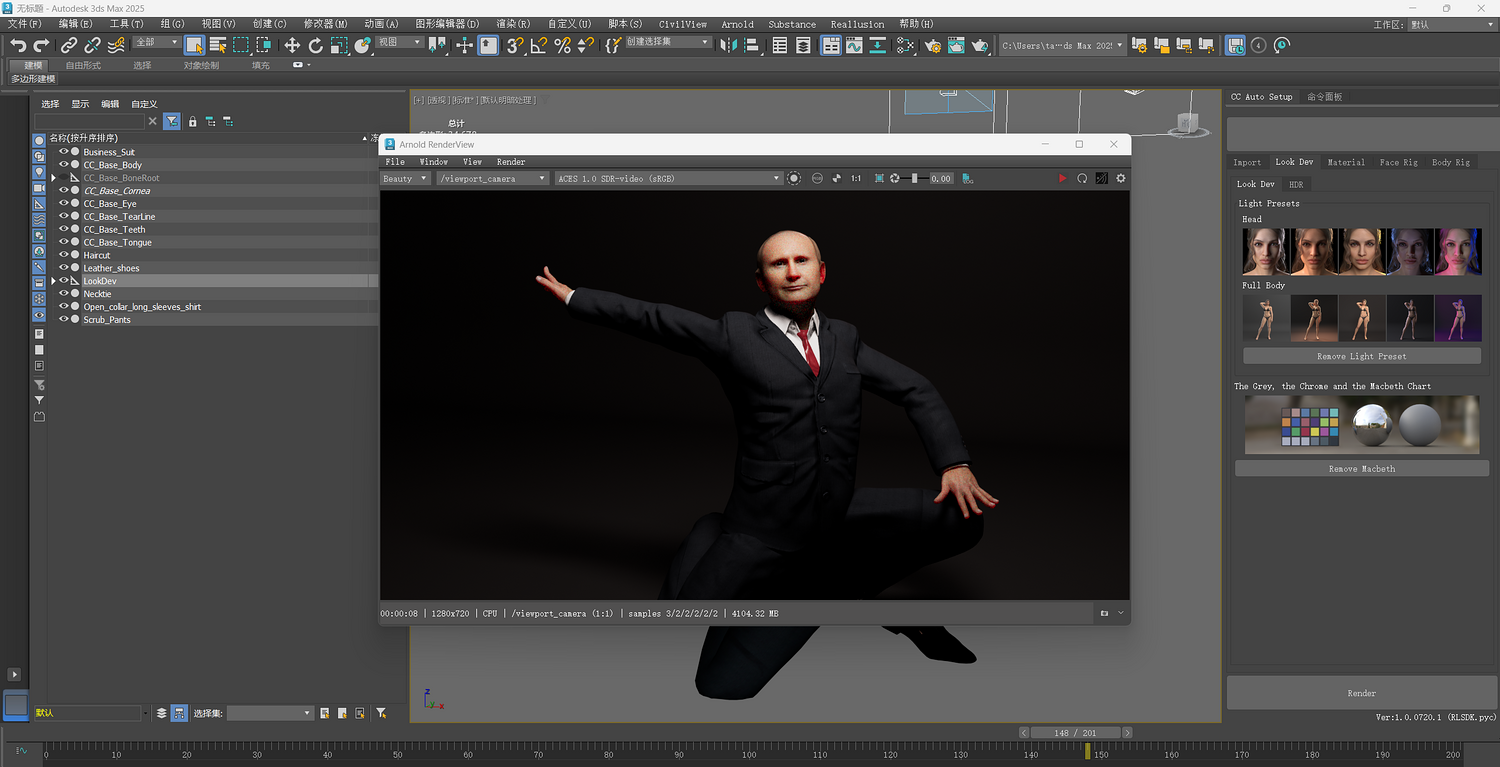
Task: Open the 全部 selection filter dropdown
Action: pyautogui.click(x=157, y=43)
